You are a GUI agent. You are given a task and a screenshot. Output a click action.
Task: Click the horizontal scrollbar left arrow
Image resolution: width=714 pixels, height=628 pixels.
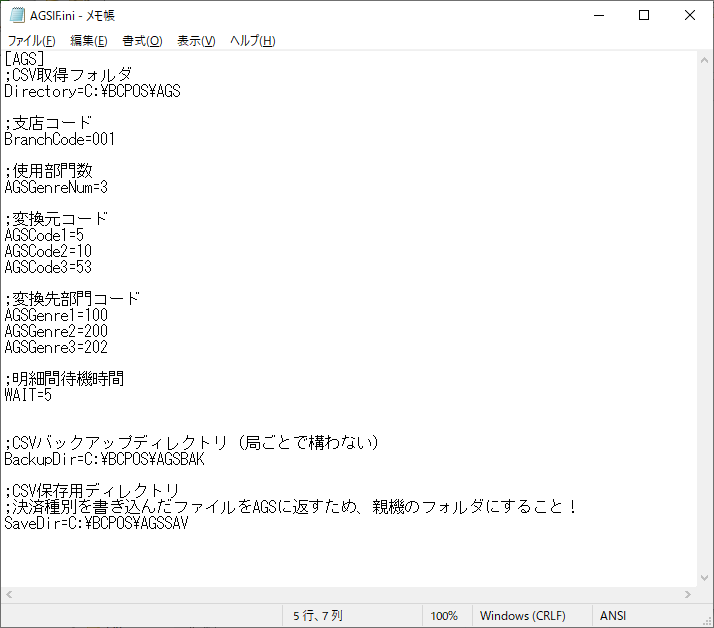click(x=9, y=595)
